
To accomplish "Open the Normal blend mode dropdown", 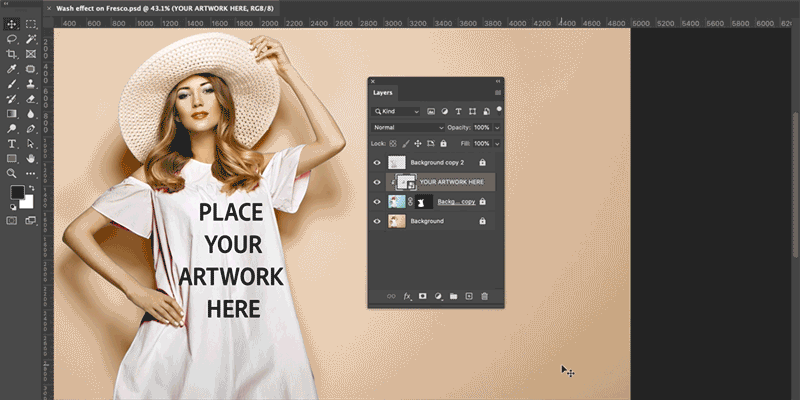I will click(408, 128).
